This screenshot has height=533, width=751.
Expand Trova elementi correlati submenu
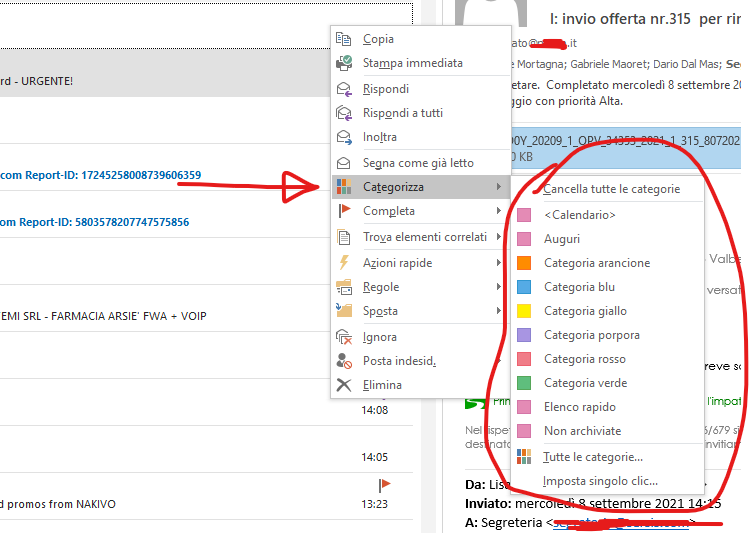pyautogui.click(x=499, y=237)
